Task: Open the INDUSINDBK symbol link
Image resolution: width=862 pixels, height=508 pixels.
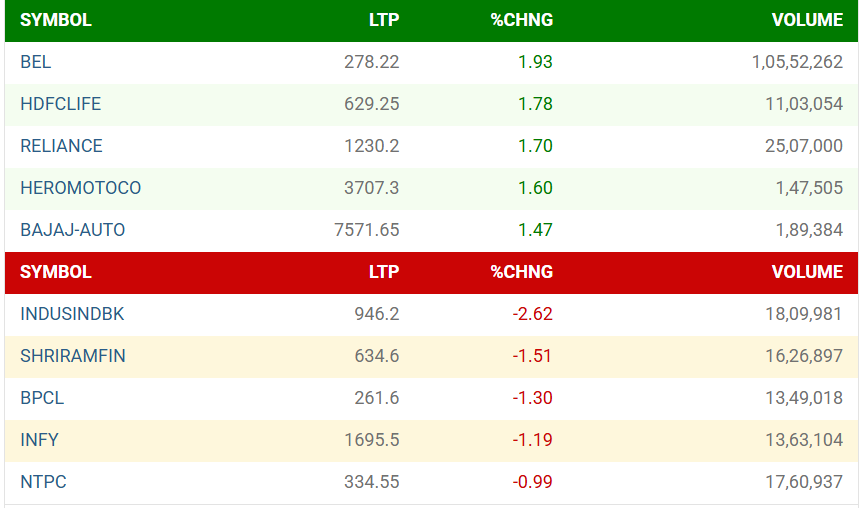Action: pos(72,314)
